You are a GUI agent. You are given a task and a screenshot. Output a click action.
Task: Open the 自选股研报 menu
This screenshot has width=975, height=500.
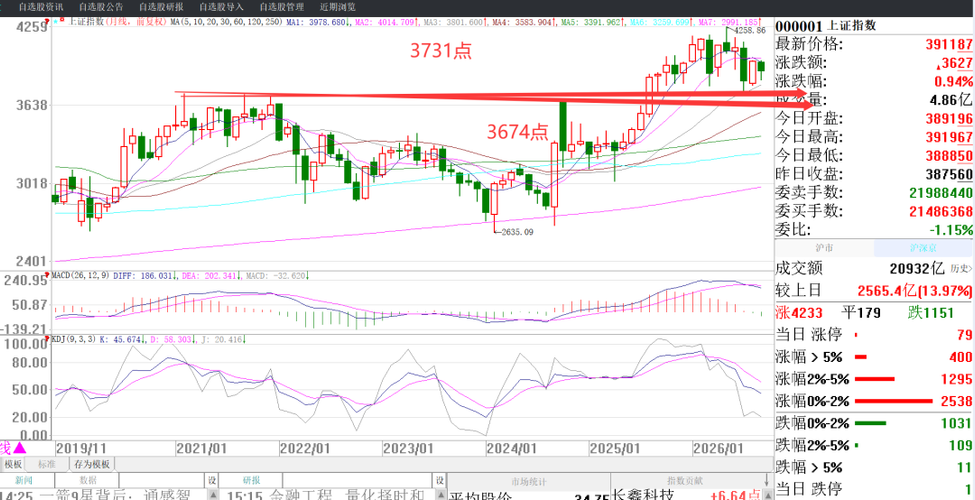[161, 7]
